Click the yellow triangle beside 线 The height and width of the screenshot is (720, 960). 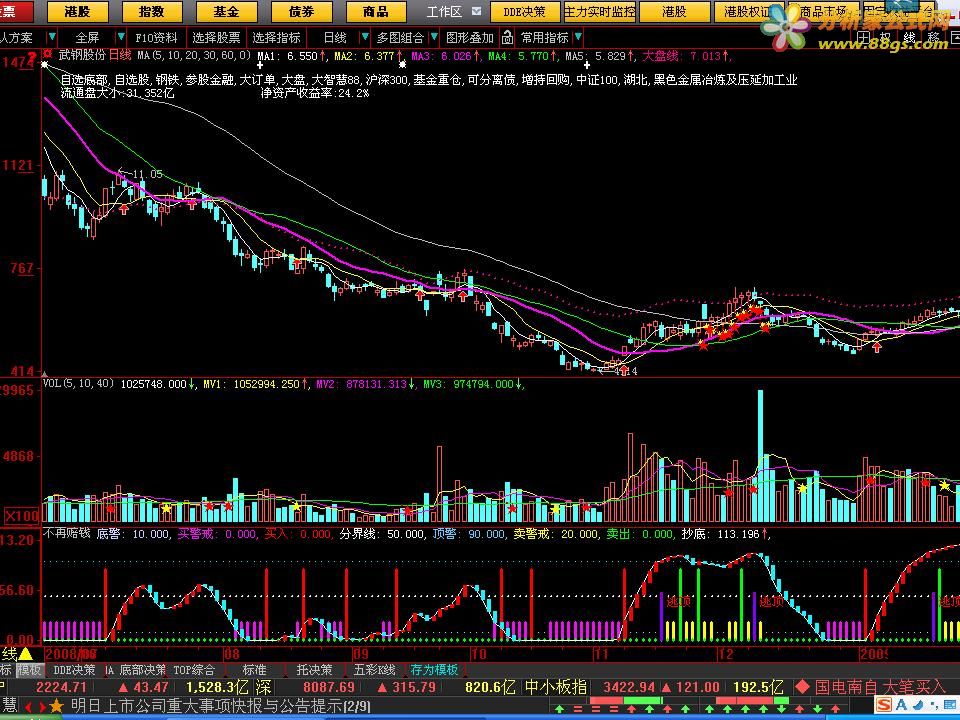point(26,653)
